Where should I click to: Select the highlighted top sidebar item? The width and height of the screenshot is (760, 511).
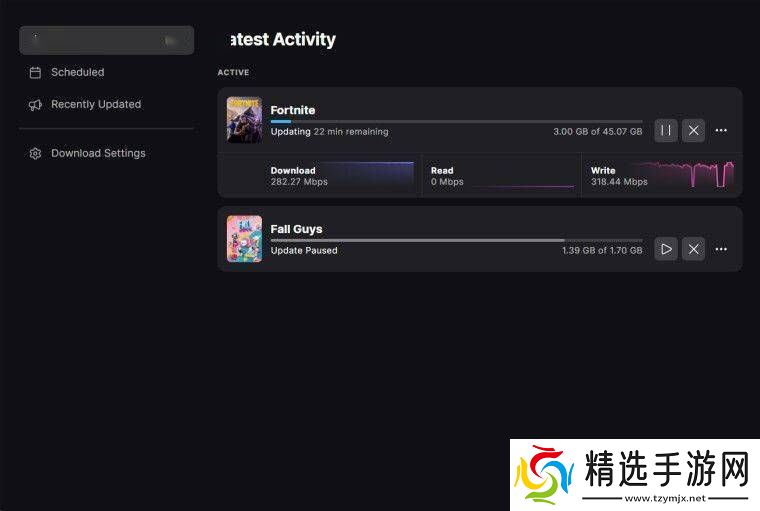[107, 40]
